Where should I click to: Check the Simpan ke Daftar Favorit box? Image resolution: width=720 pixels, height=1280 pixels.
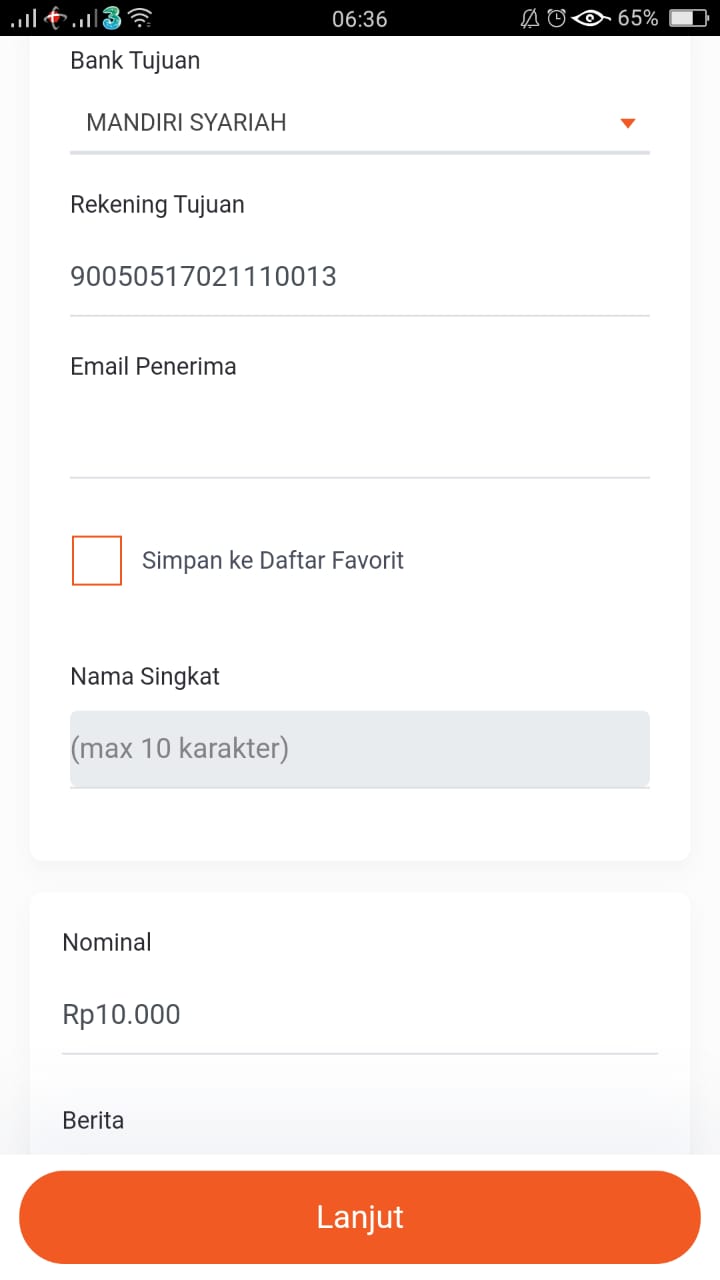[x=97, y=560]
